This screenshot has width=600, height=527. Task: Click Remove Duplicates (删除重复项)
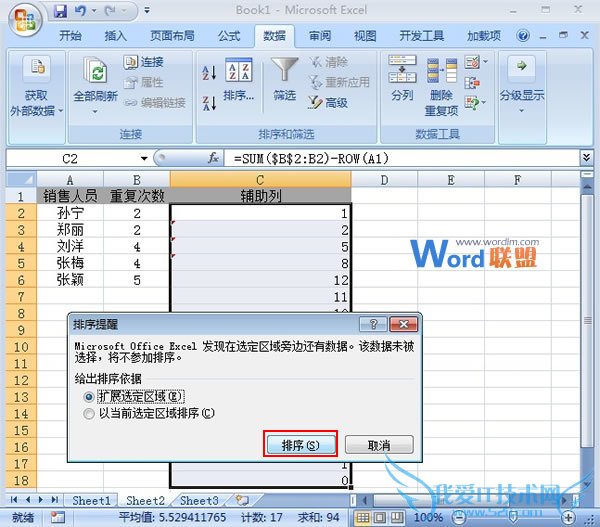click(x=441, y=87)
